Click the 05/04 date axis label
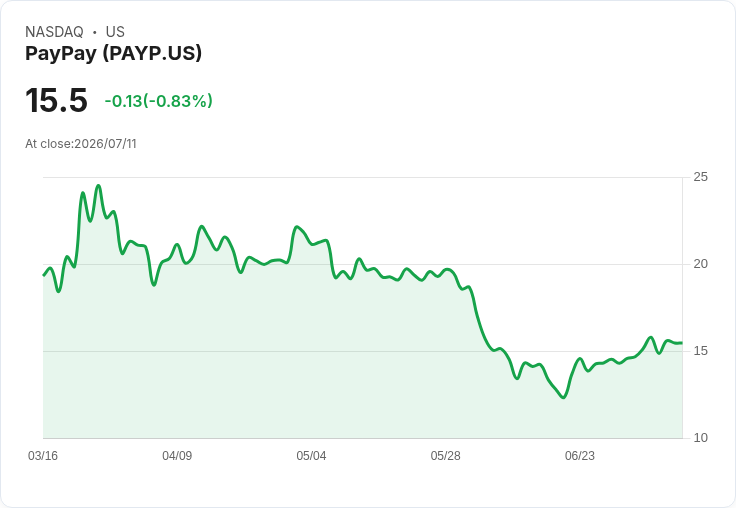The width and height of the screenshot is (736, 508). pyautogui.click(x=311, y=455)
